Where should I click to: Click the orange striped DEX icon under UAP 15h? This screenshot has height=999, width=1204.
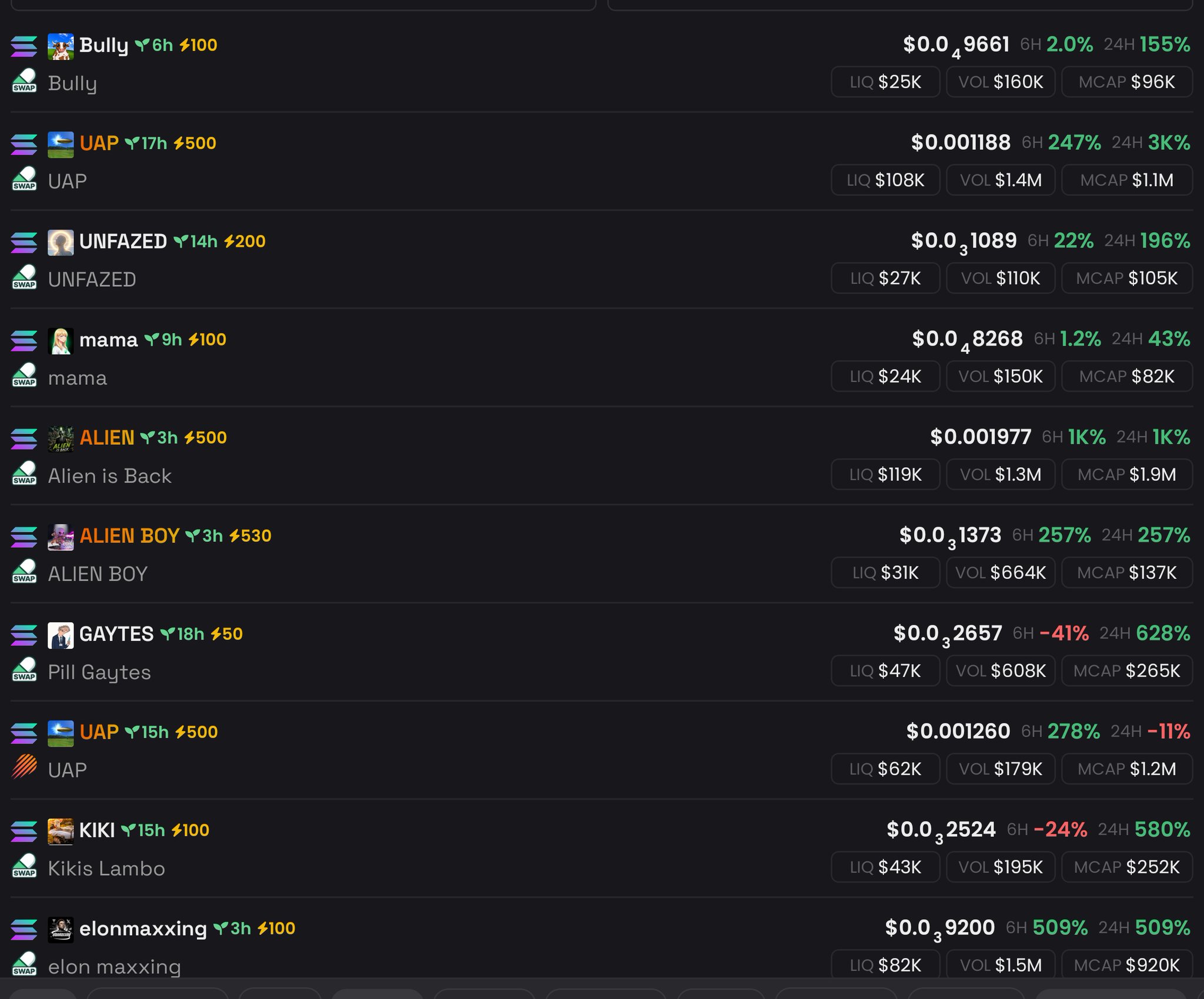click(24, 767)
